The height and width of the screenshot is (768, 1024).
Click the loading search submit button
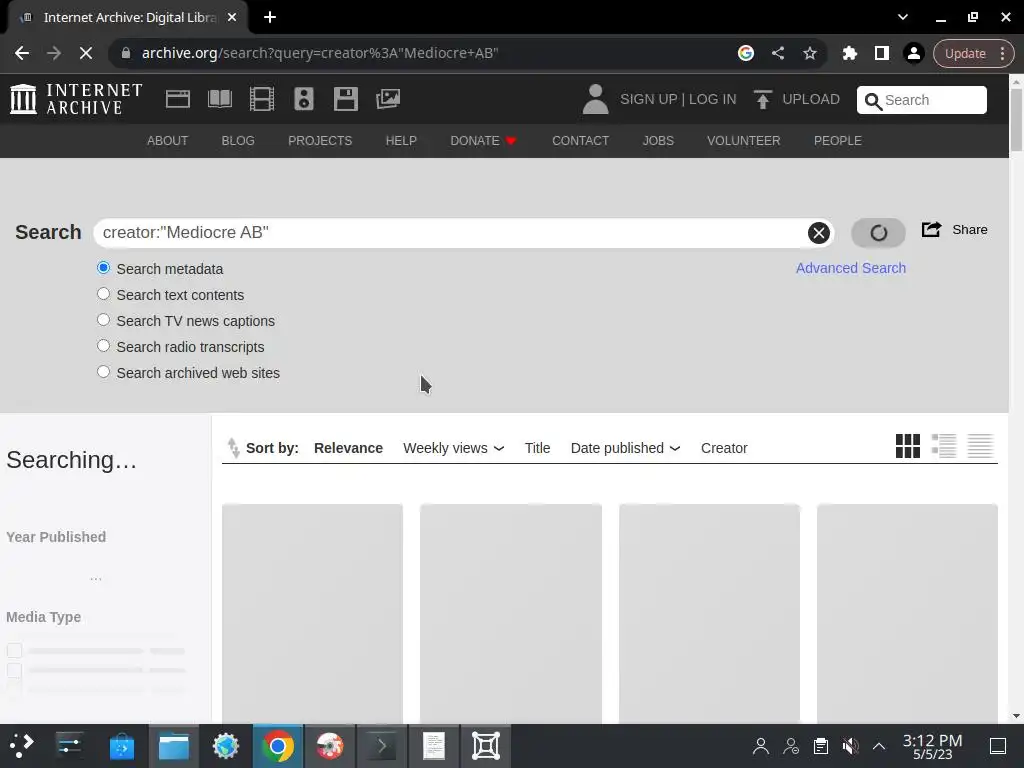pos(878,233)
